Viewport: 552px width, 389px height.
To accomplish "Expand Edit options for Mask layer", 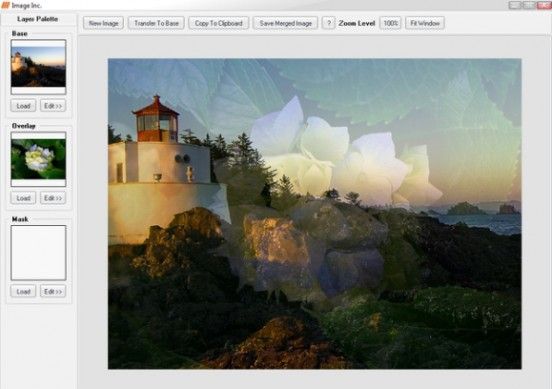I will 53,291.
